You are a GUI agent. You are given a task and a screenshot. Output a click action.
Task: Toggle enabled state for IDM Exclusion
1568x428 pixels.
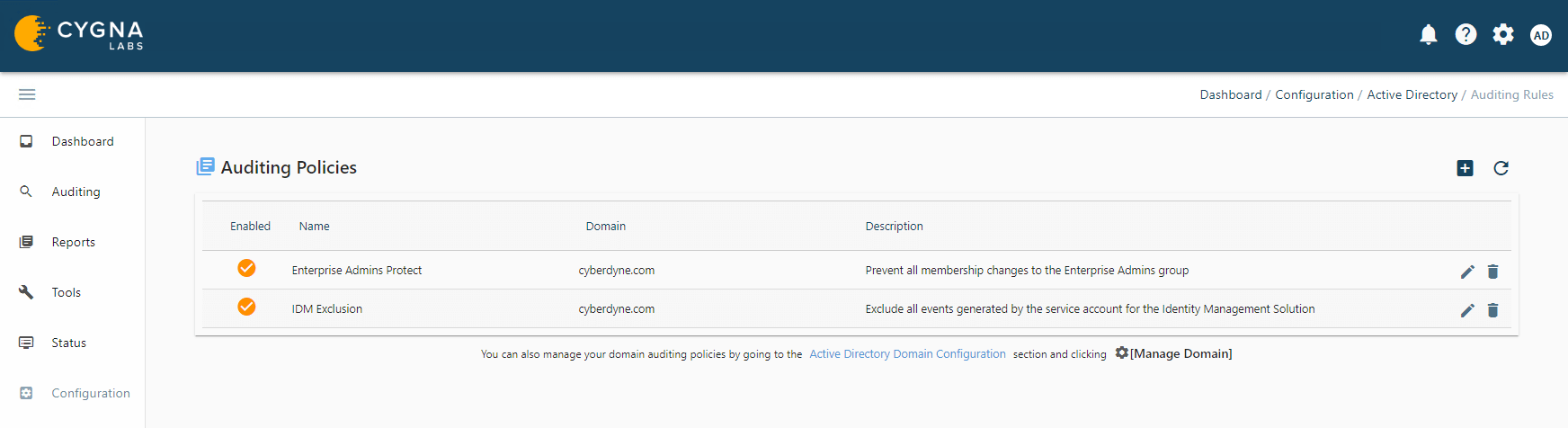(x=246, y=307)
